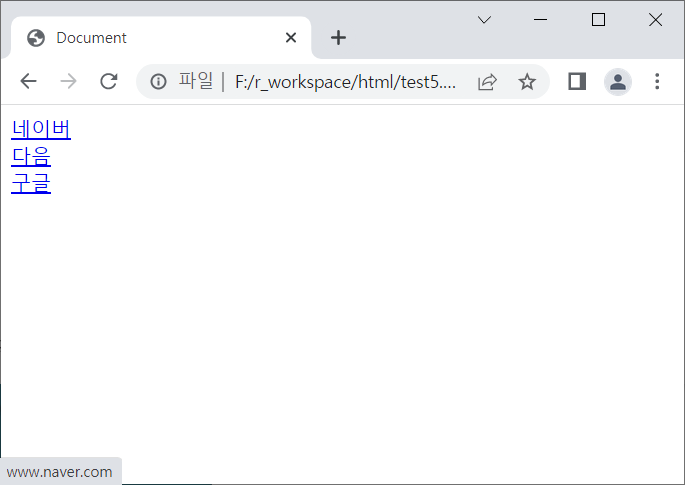Image resolution: width=685 pixels, height=485 pixels.
Task: Expand the tab search chevron
Action: (484, 20)
